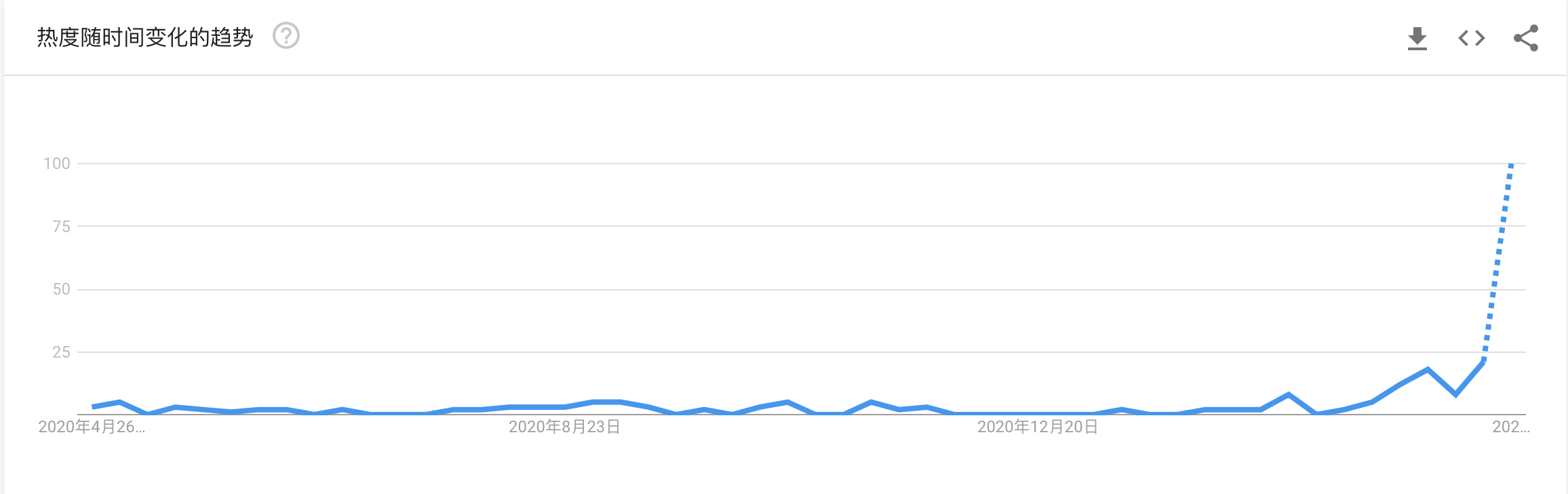This screenshot has height=494, width=1568.
Task: Click the middle of the dotted projection segment
Action: tap(1497, 263)
